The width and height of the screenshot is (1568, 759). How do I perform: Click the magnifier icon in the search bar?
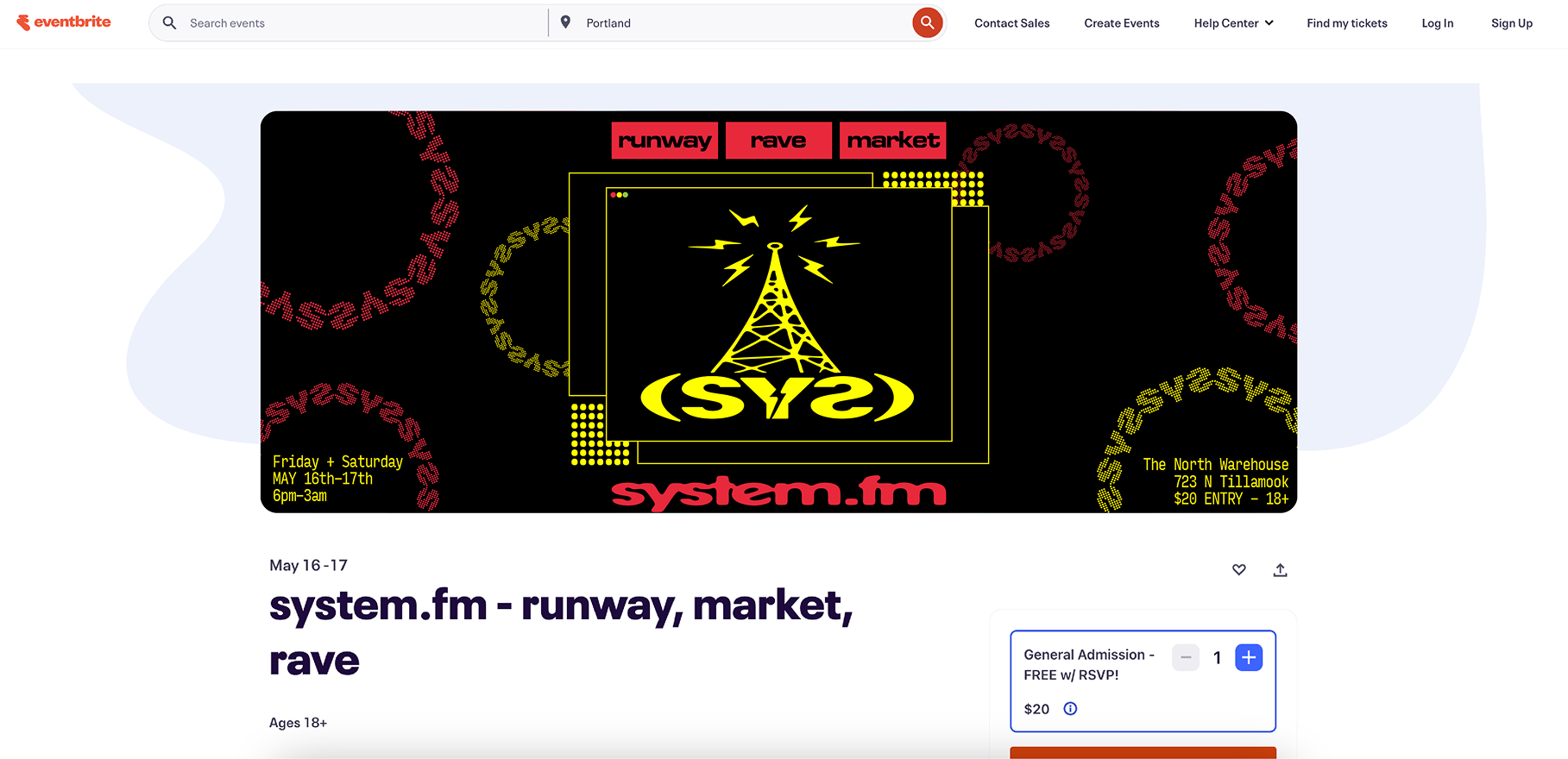(170, 22)
